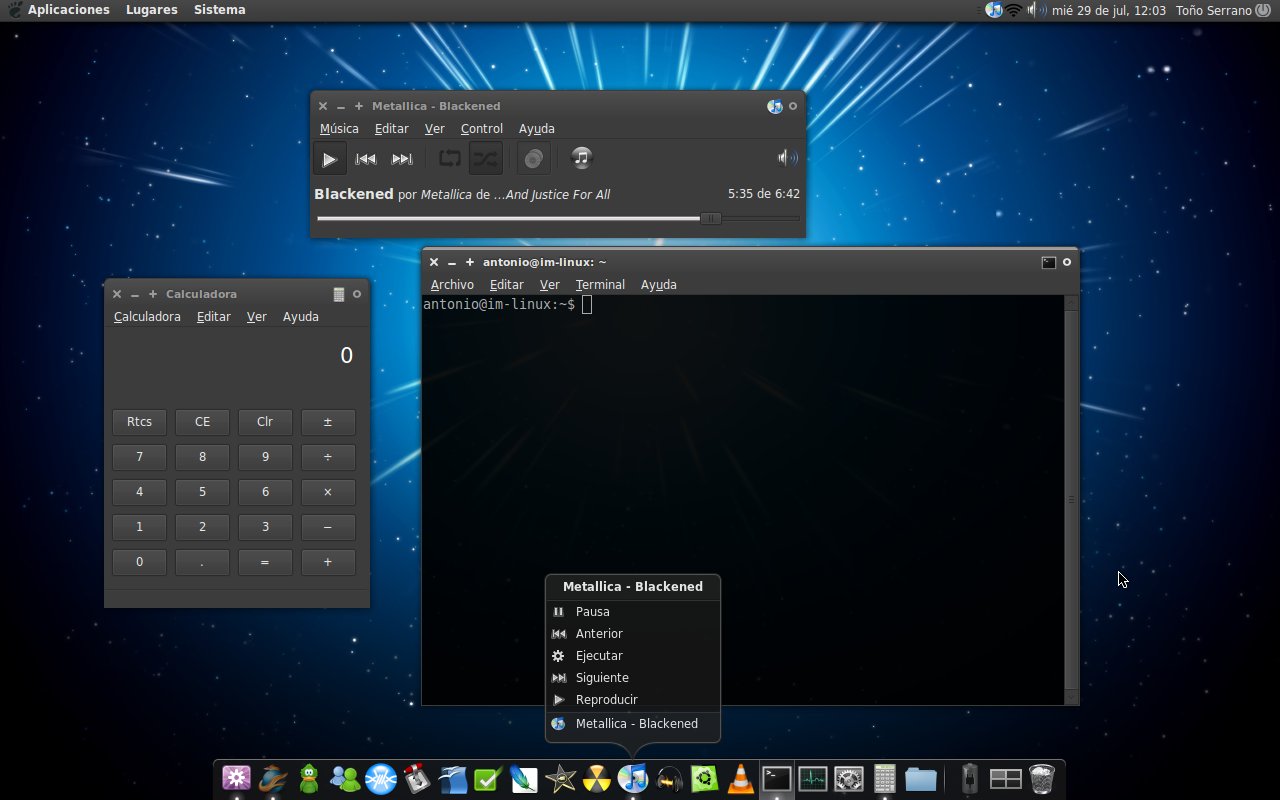Click the workspace switcher icon in the dock
The width and height of the screenshot is (1280, 800).
(x=1005, y=778)
